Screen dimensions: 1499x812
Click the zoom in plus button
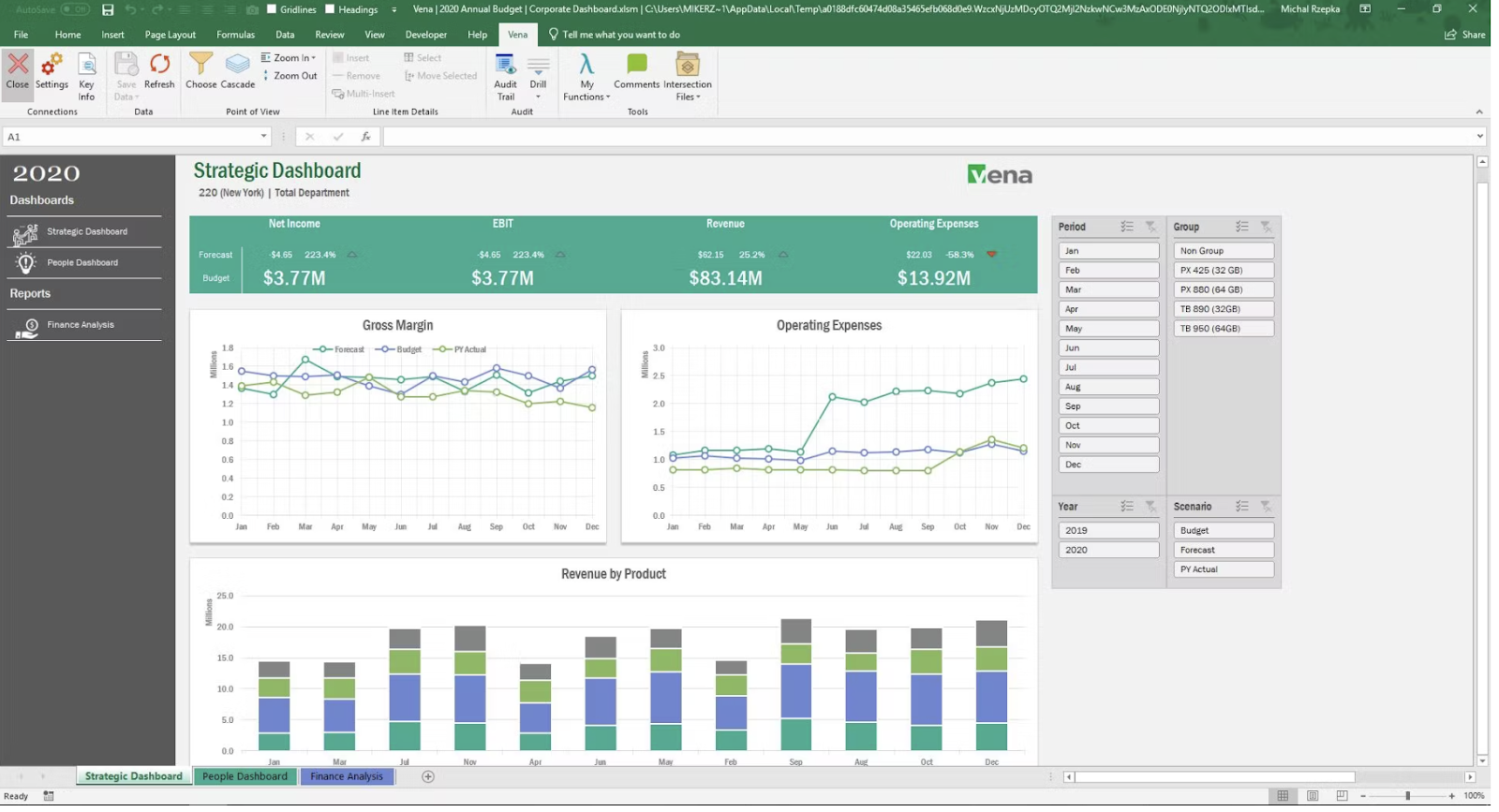(x=1452, y=796)
